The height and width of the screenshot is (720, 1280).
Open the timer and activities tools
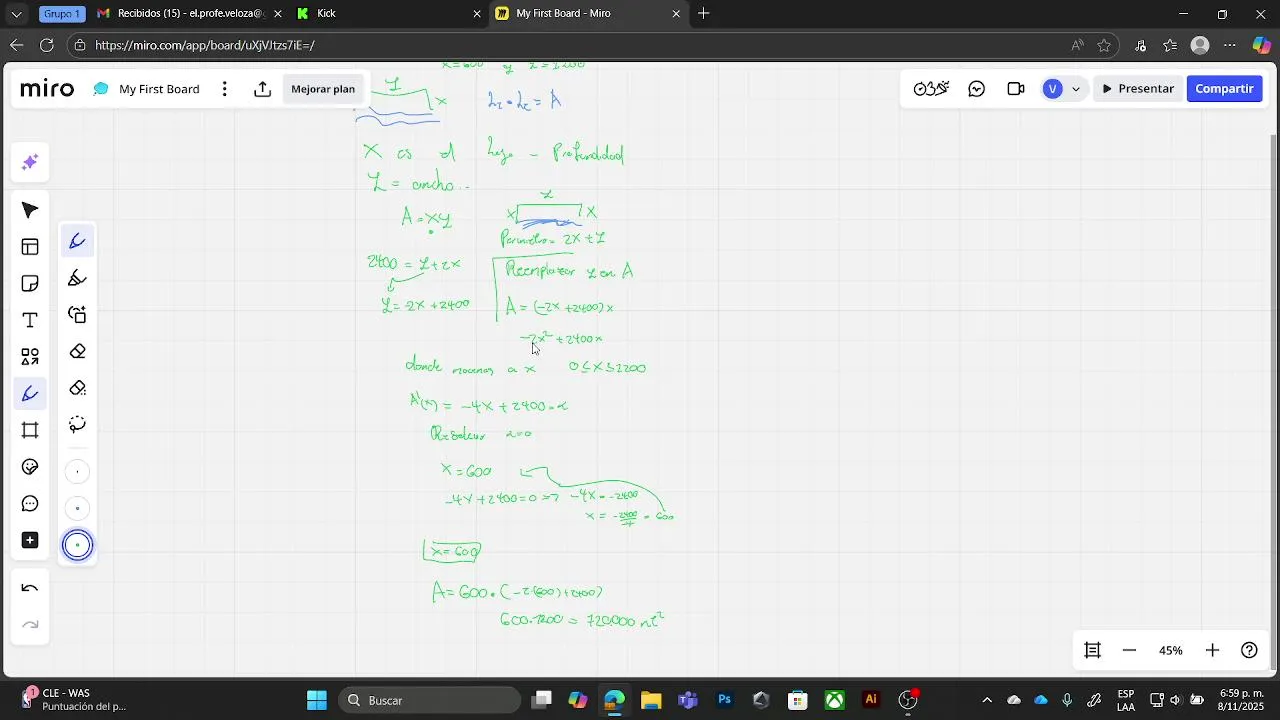(930, 89)
